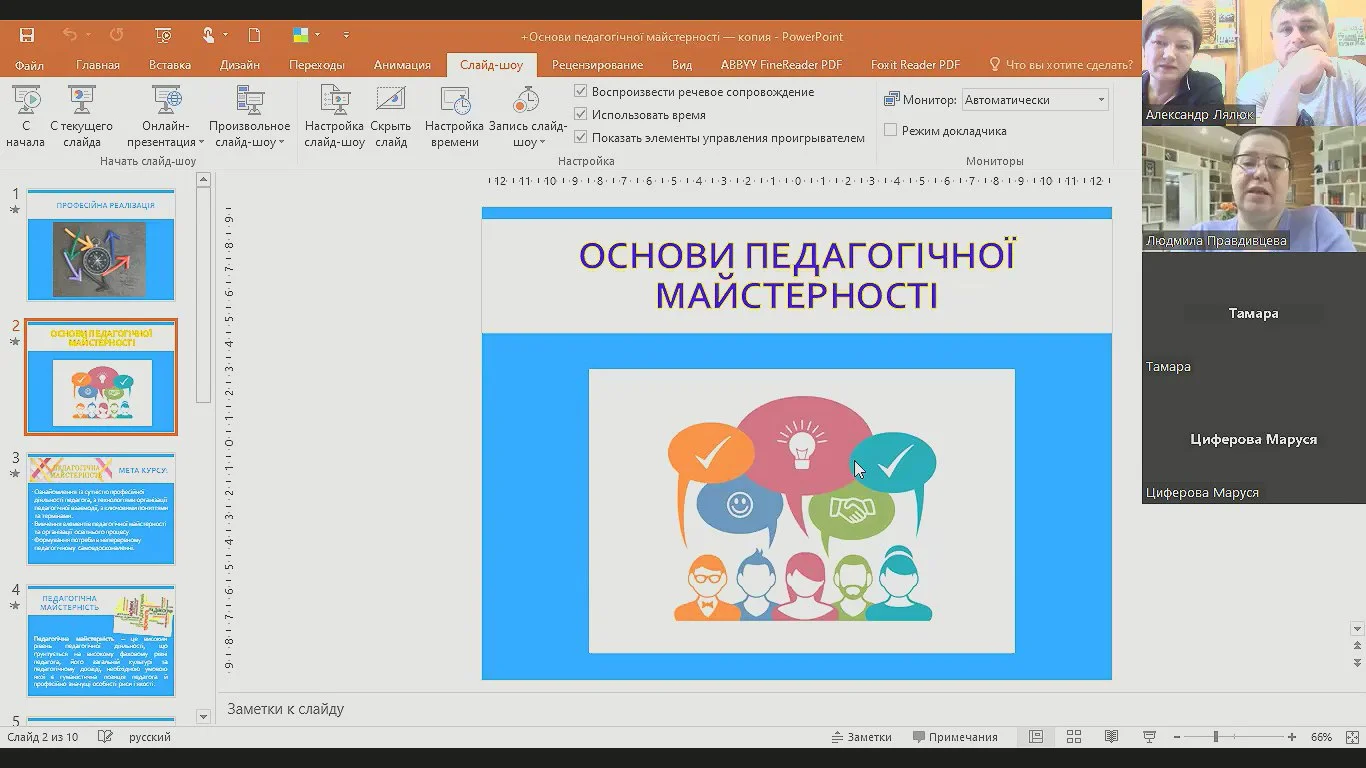Start from current slide 'С текущего слайда'
Viewport: 1366px width, 768px height.
(81, 116)
